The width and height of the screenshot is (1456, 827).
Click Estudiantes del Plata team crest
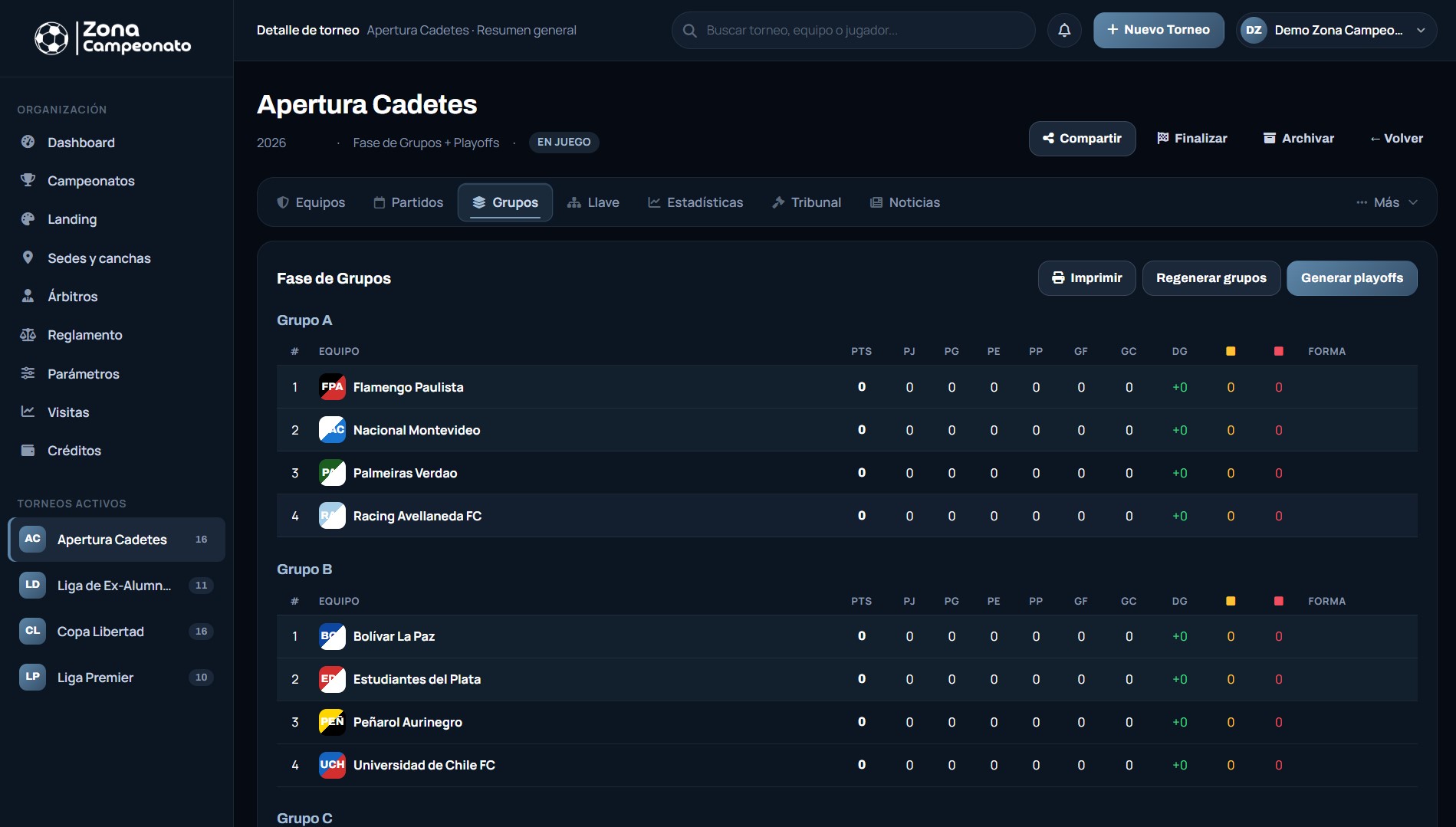click(x=332, y=679)
